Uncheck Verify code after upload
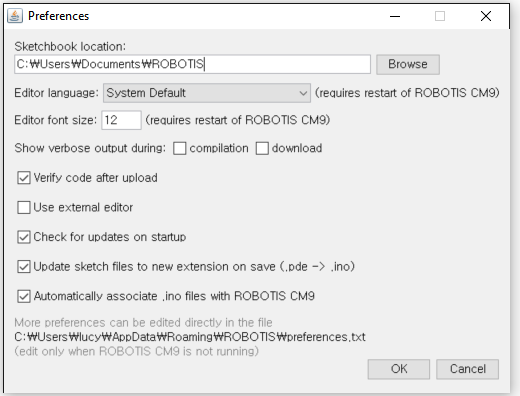520x396 pixels. point(24,178)
